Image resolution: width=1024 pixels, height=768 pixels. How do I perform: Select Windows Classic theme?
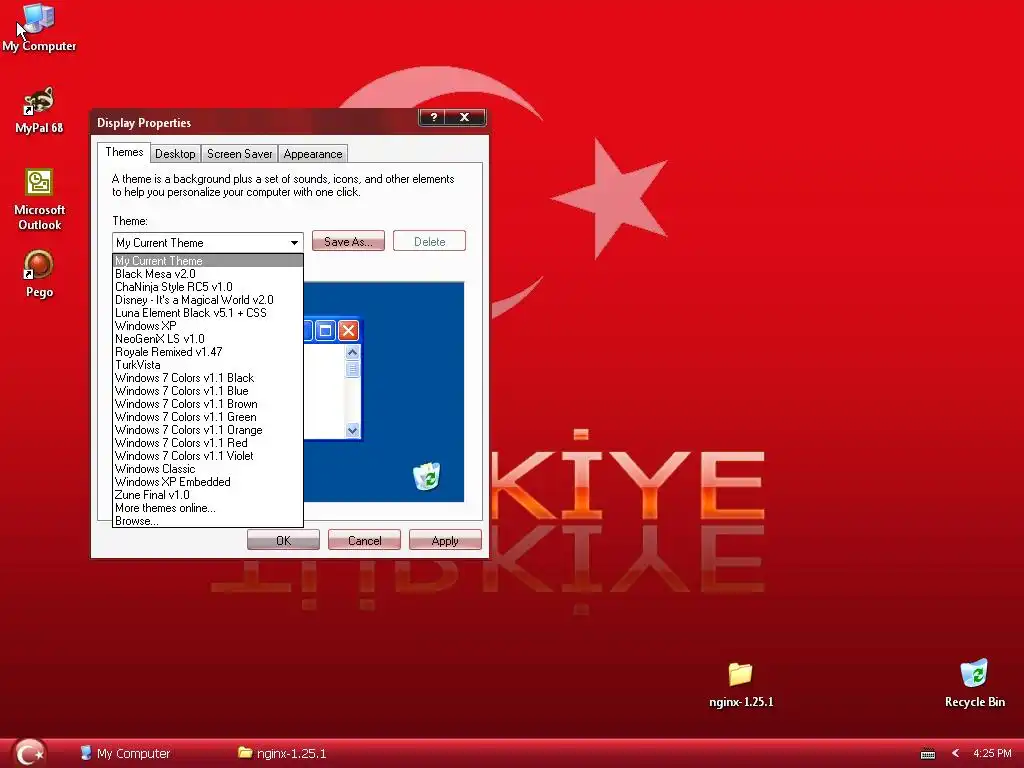click(208, 469)
